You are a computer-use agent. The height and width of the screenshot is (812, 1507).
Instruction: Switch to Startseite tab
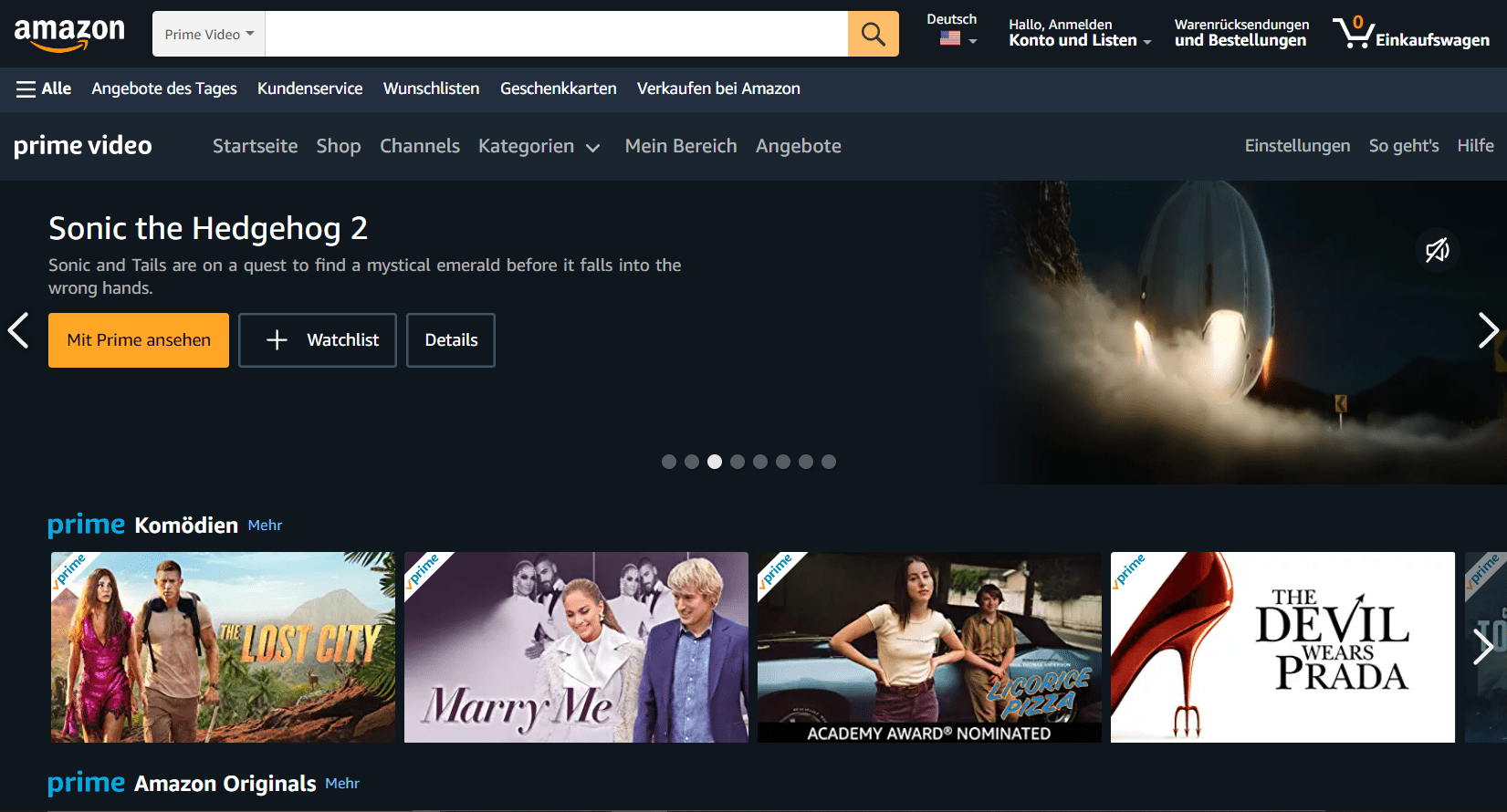[x=256, y=146]
